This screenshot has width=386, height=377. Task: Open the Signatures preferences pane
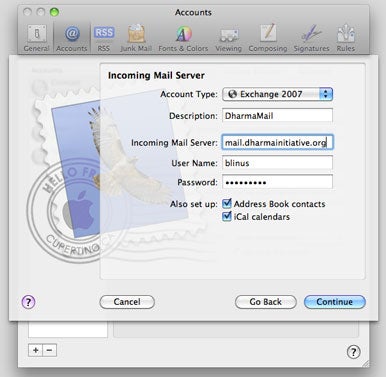point(311,38)
